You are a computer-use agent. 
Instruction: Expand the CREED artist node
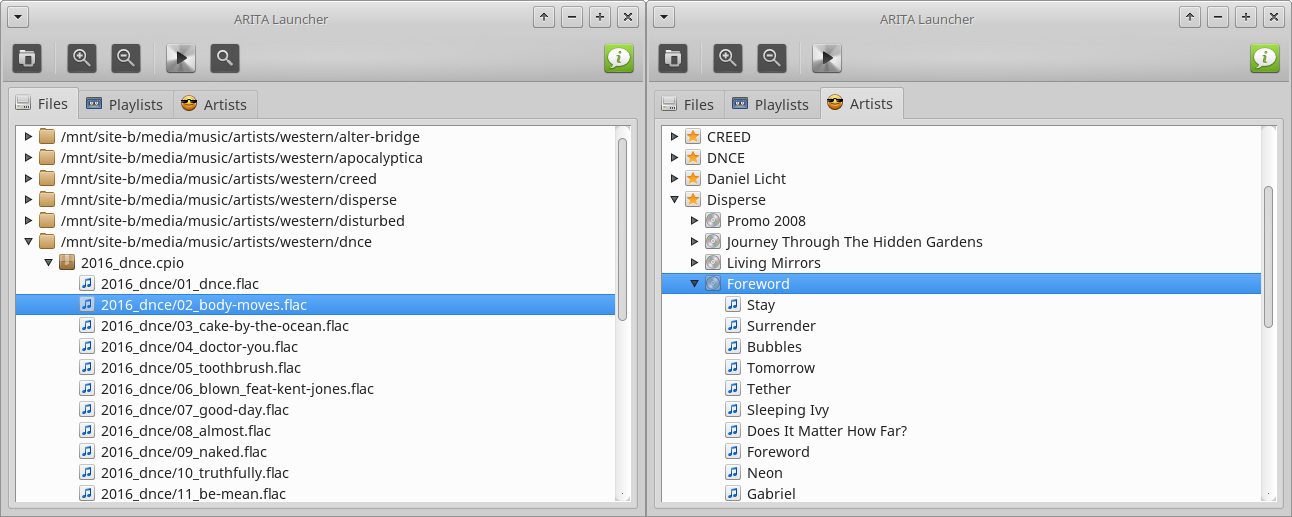674,137
